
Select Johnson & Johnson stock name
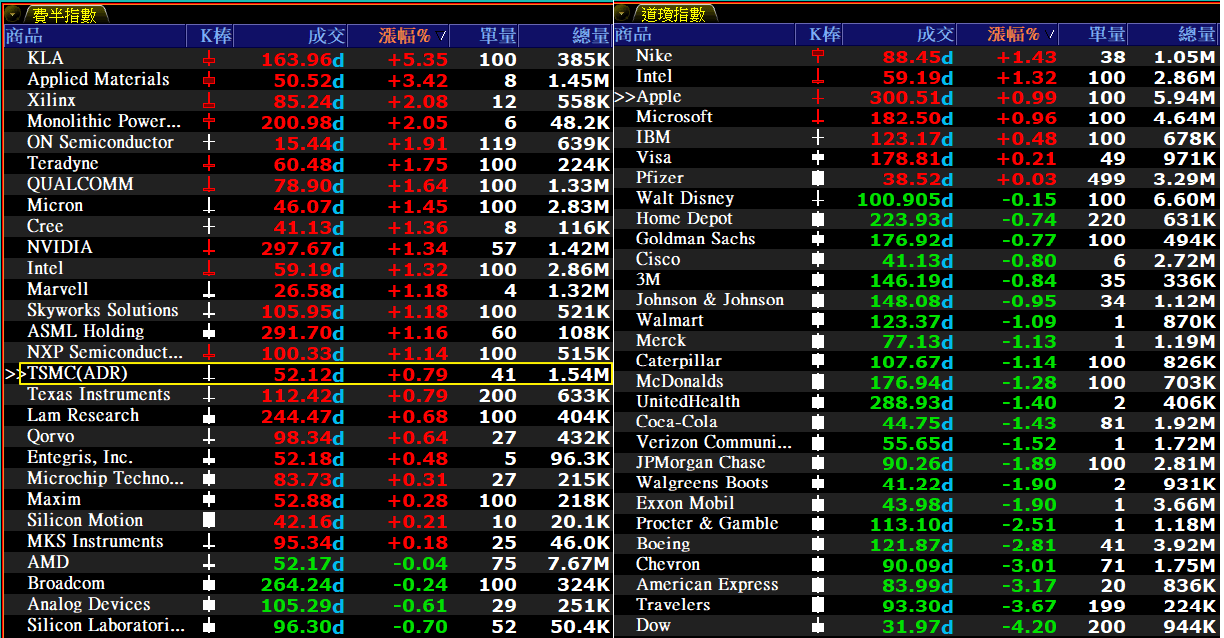coord(710,300)
